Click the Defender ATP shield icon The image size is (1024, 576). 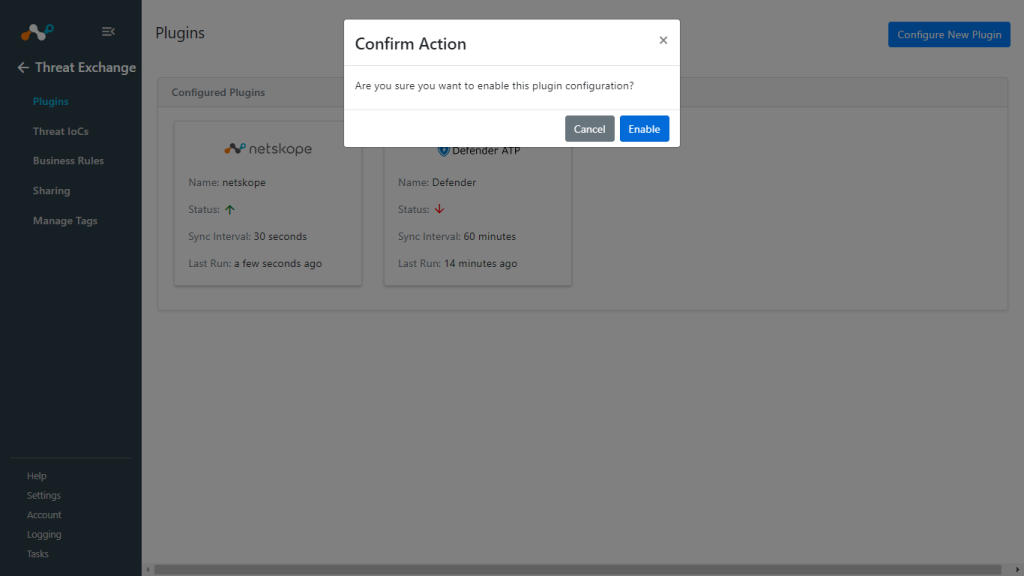pos(443,151)
